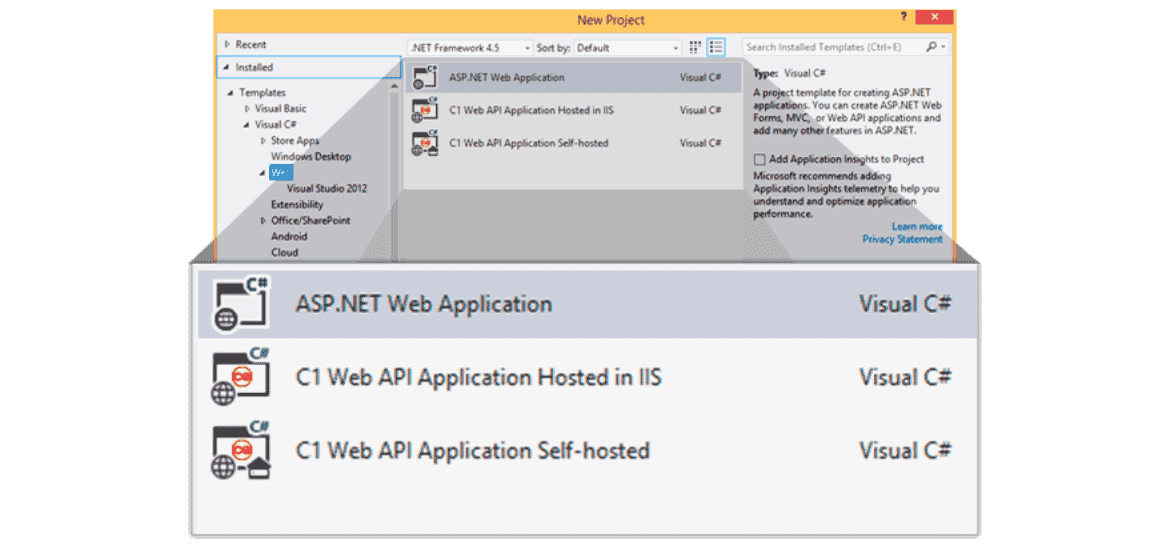Image resolution: width=1170 pixels, height=550 pixels.
Task: Switch to medium icons list view
Action: (716, 47)
